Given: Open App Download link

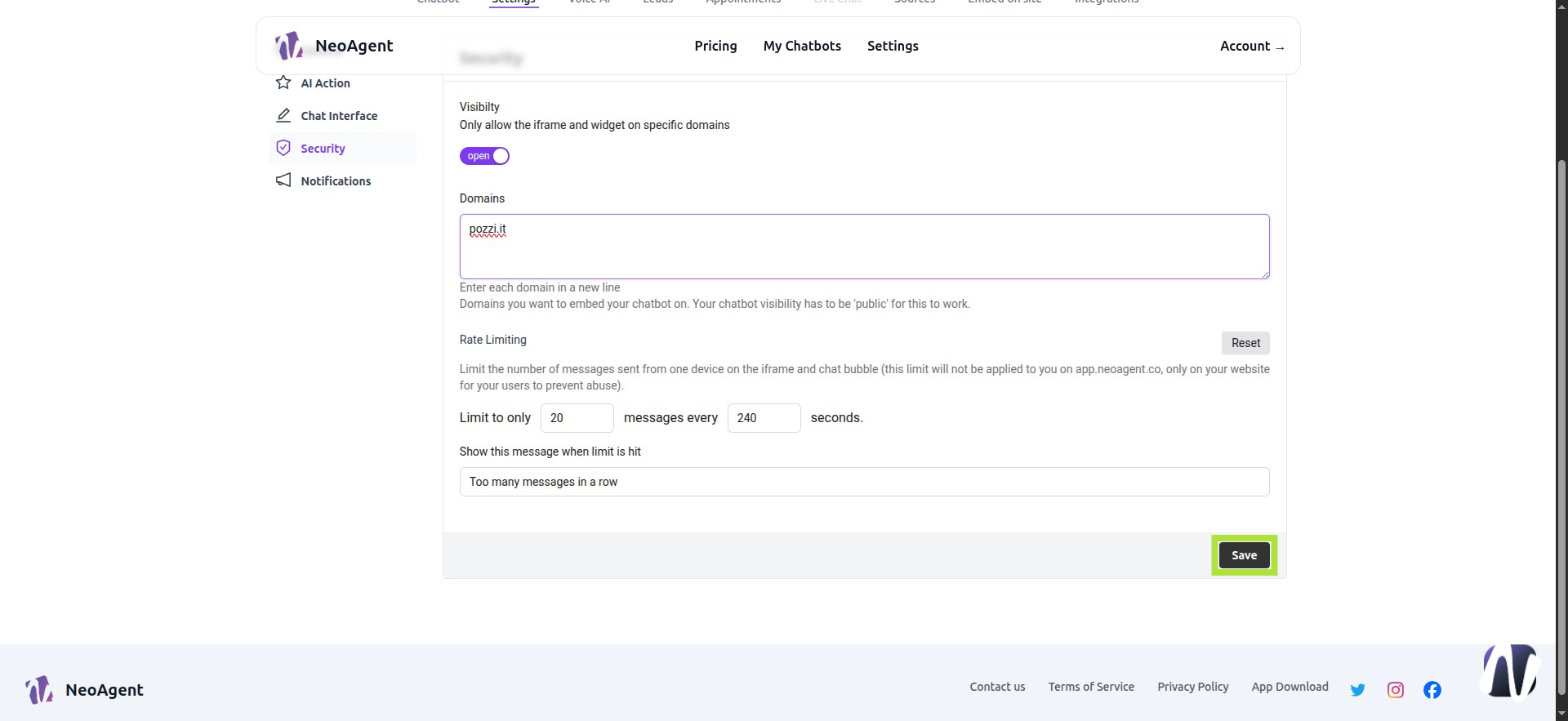Looking at the screenshot, I should pos(1290,687).
